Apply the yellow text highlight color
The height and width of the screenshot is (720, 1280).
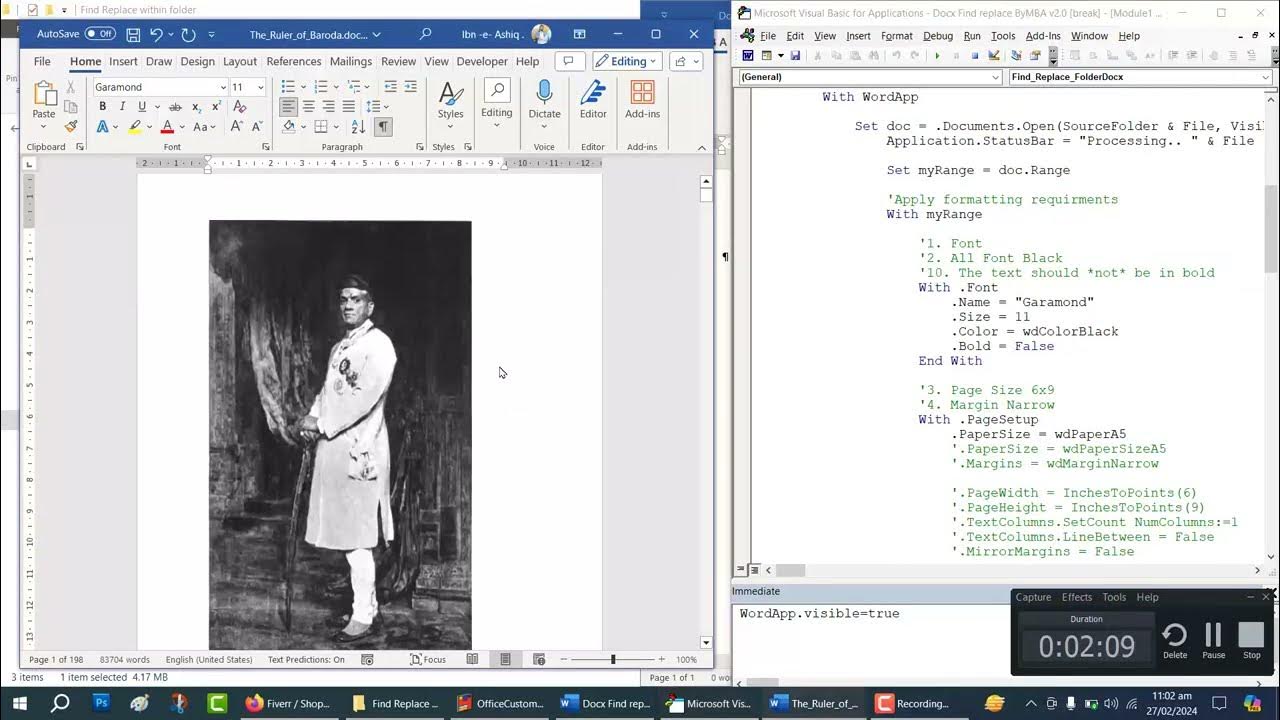134,127
